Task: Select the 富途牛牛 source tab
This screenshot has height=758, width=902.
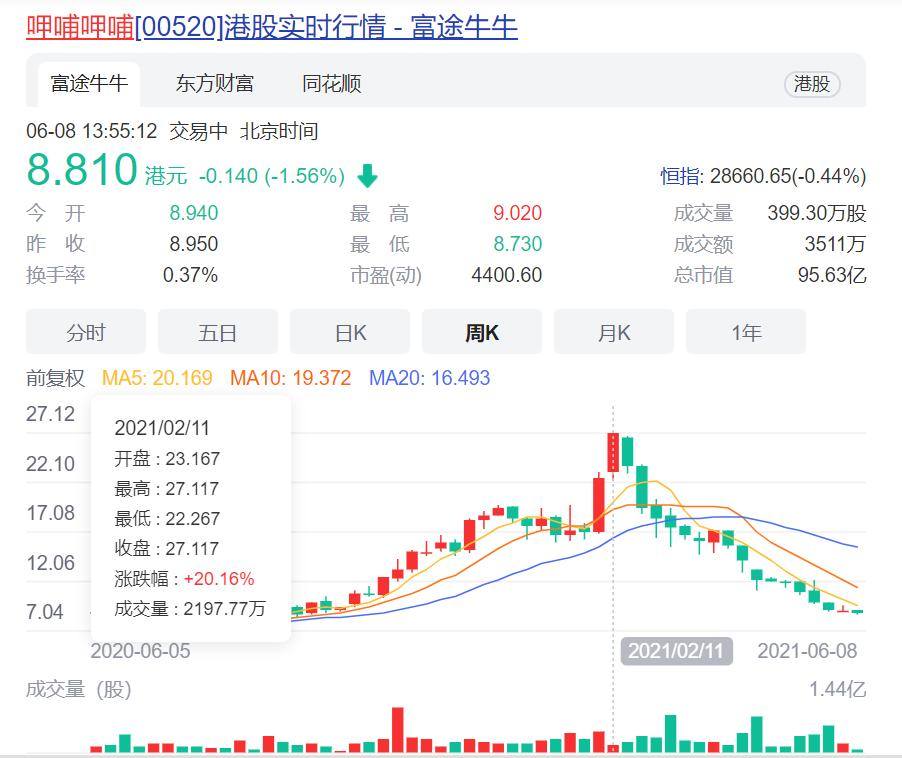Action: 89,84
